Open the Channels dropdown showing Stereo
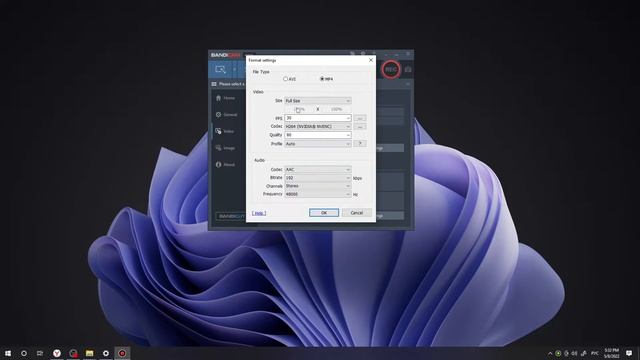640x360 pixels. point(318,186)
